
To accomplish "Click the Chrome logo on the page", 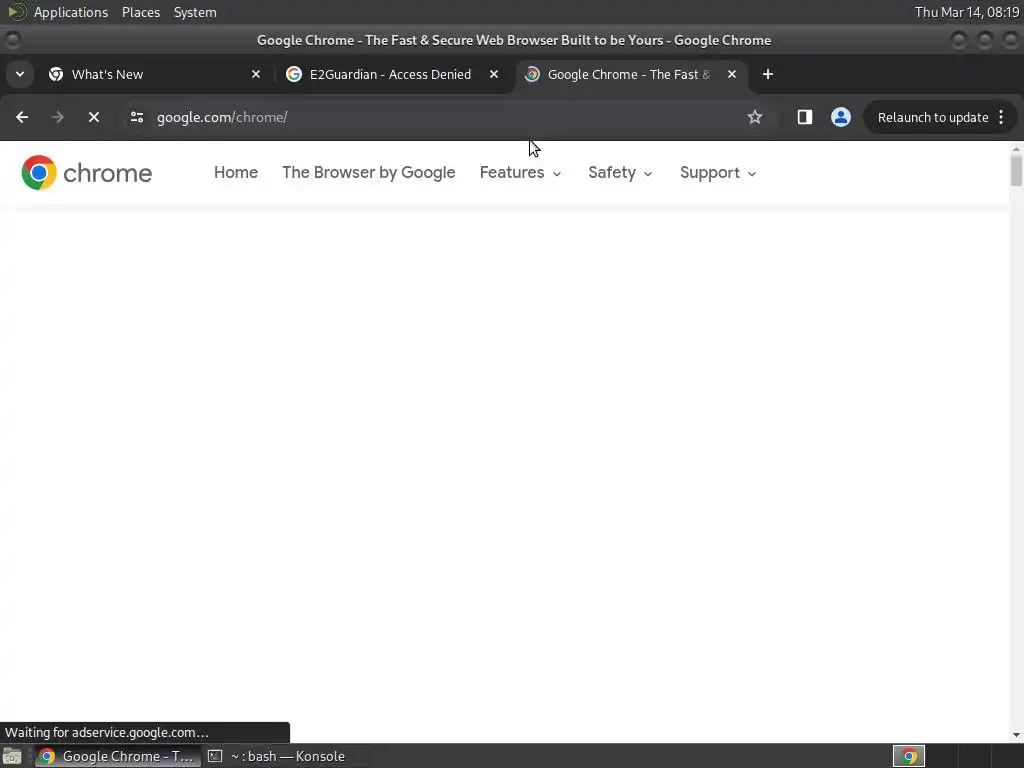I will tap(86, 173).
